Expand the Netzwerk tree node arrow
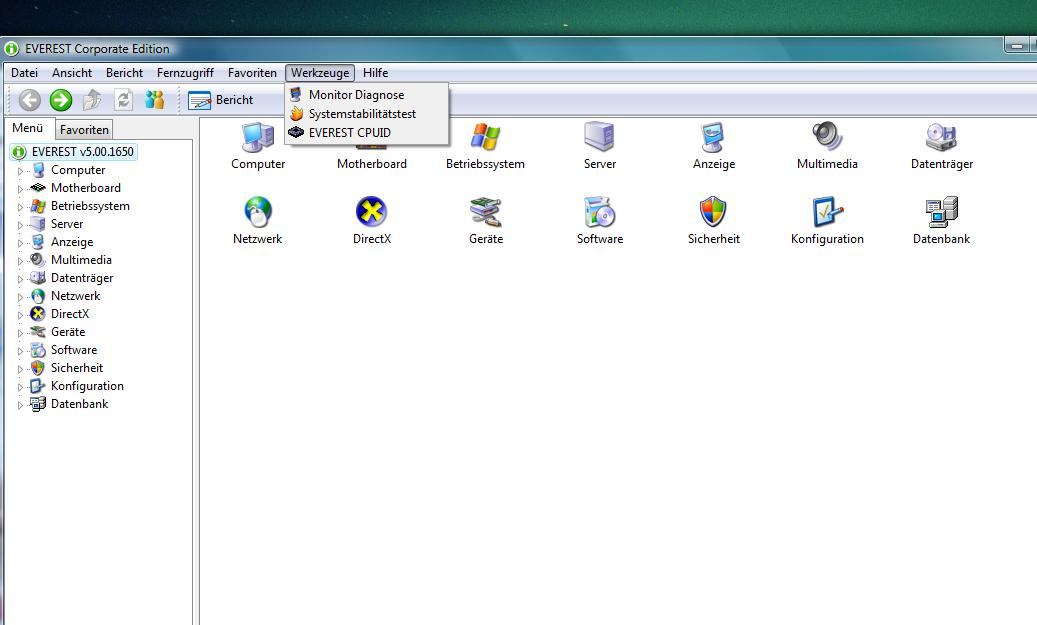This screenshot has width=1037, height=625. click(21, 296)
